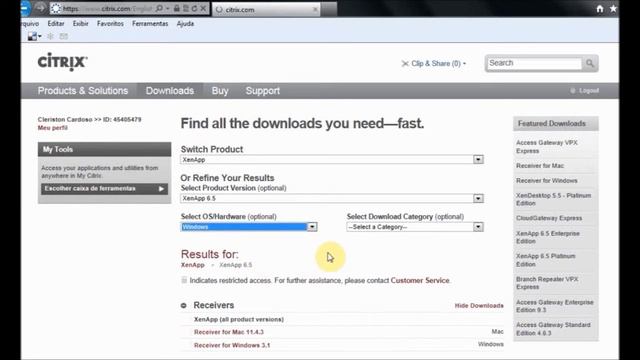
Task: Collapse the Receivers section bullet icon
Action: pos(184,305)
